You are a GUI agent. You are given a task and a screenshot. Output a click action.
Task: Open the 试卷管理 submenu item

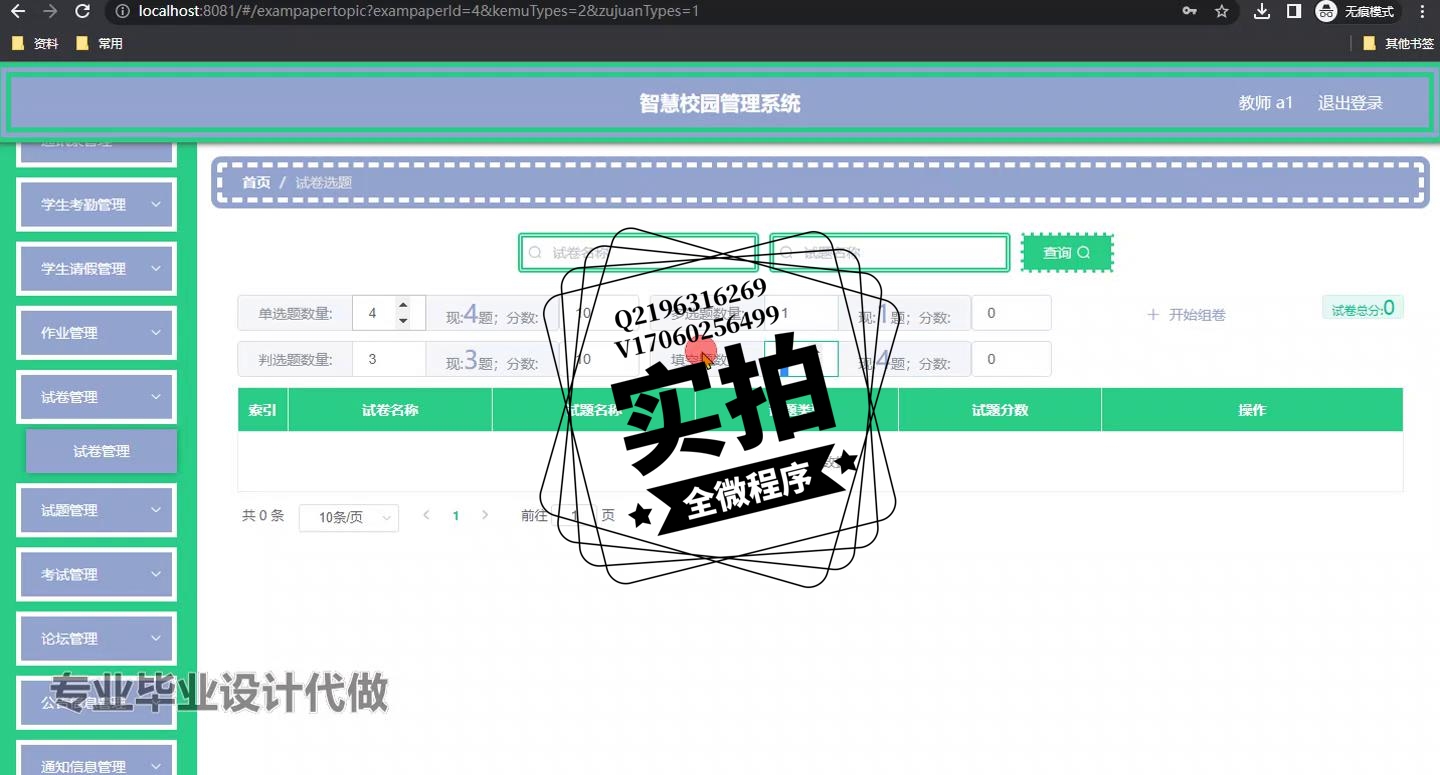point(101,451)
